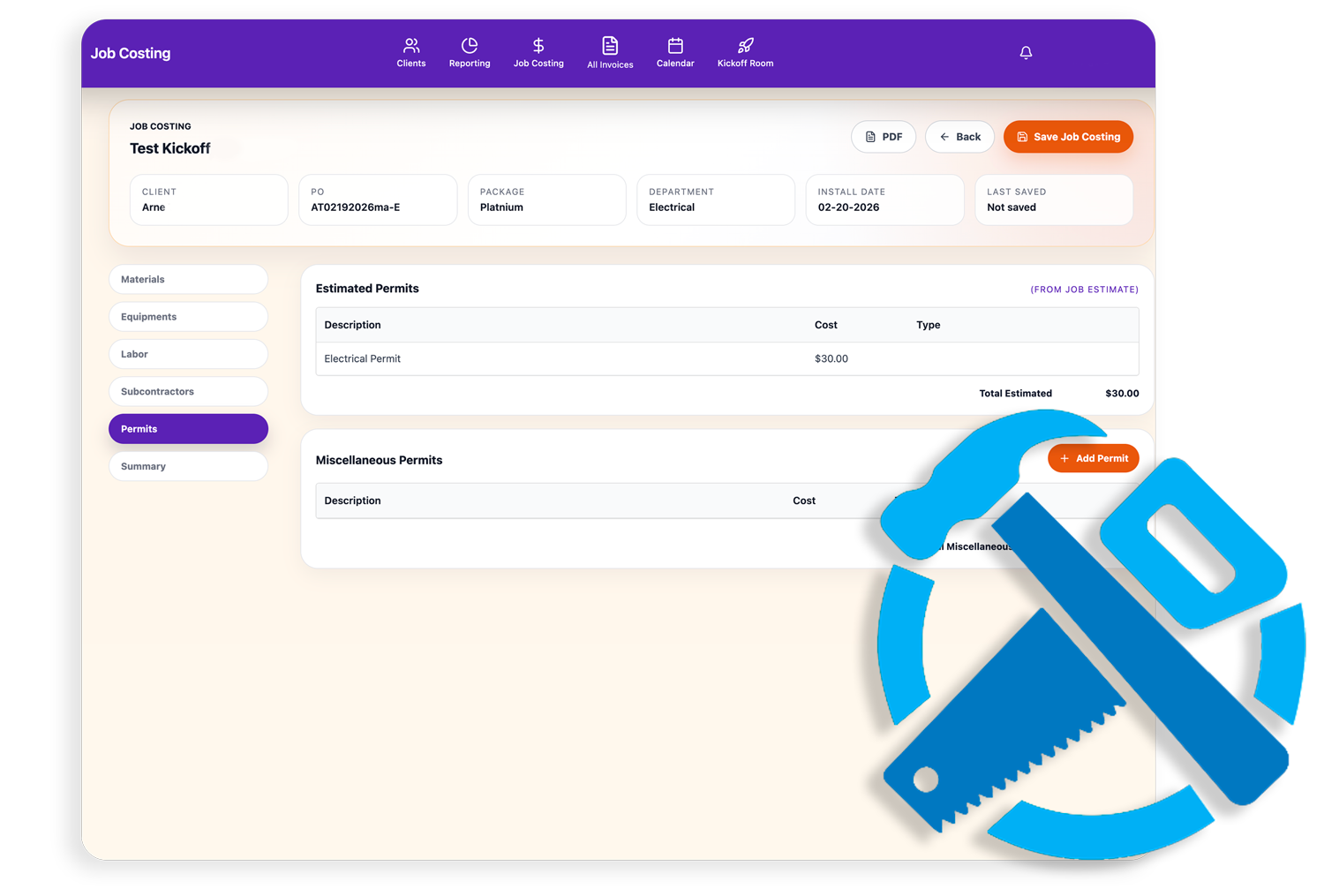
Task: Open the Labor section
Action: [x=188, y=354]
